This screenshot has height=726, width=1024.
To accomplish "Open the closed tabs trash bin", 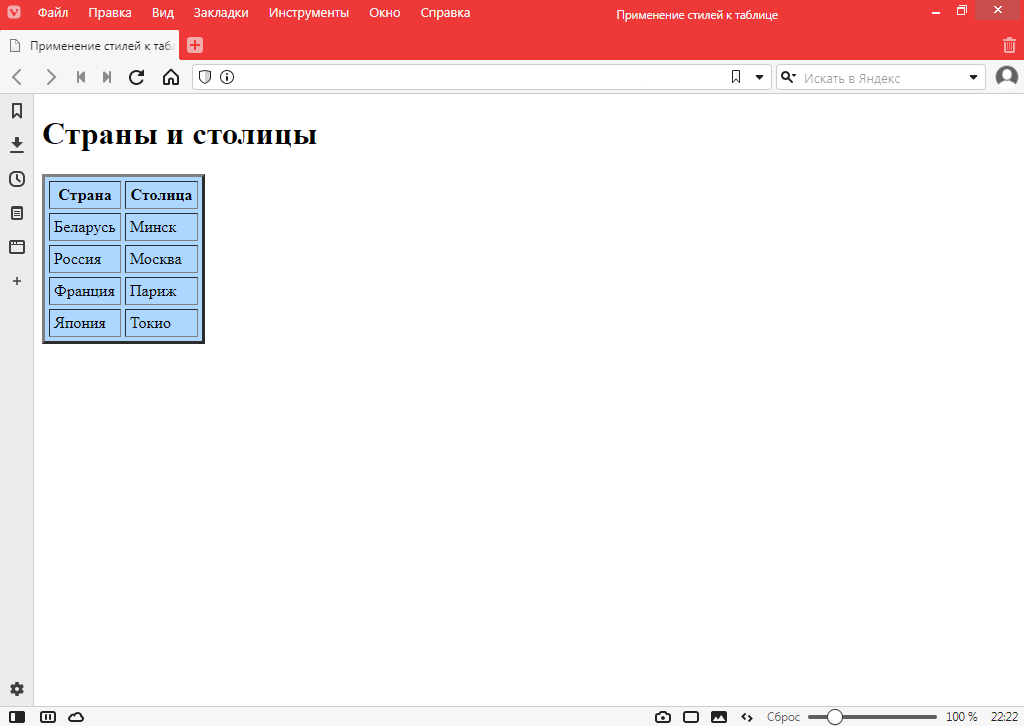I will tap(1009, 45).
